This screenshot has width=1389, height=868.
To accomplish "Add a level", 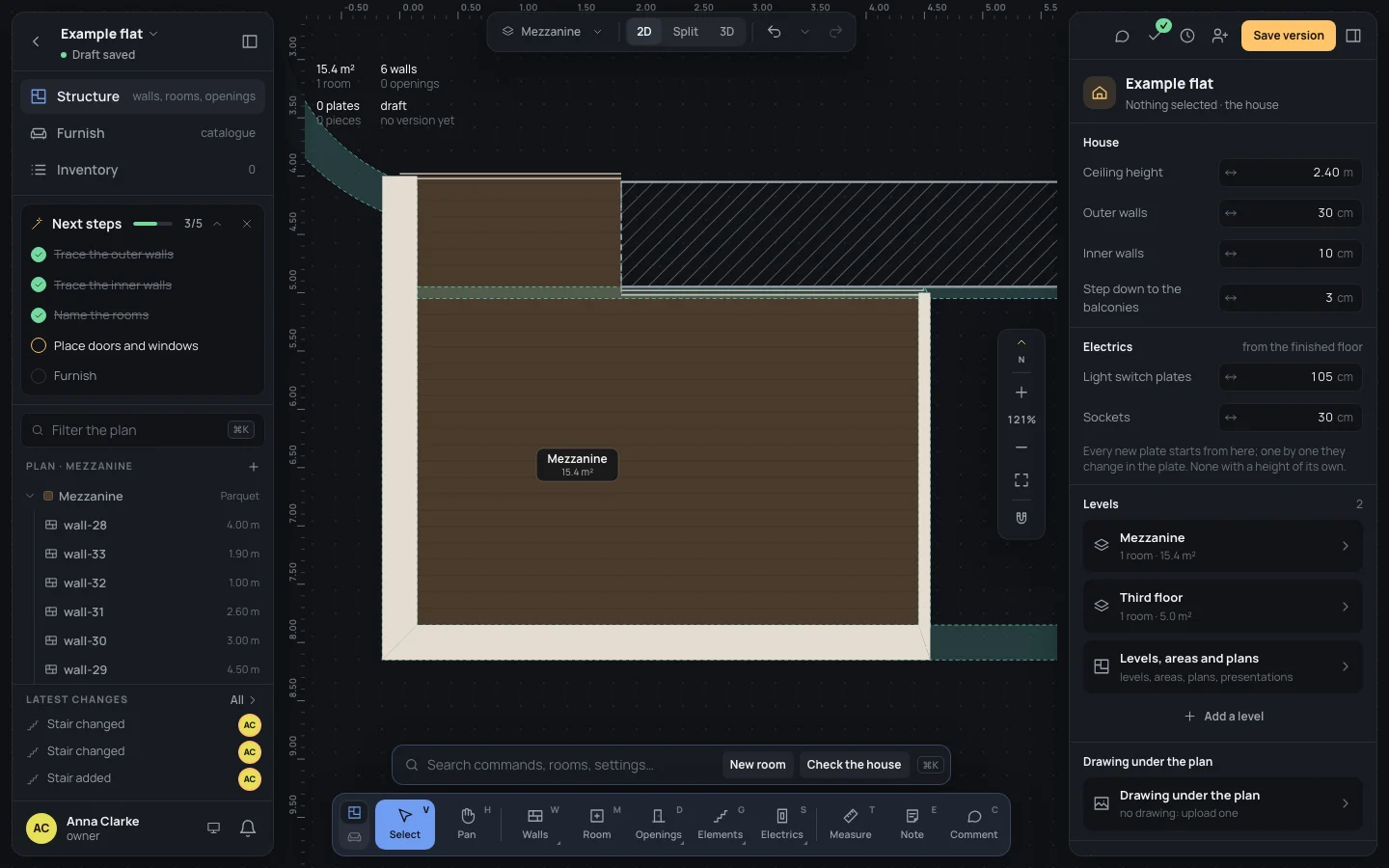I will tap(1223, 717).
